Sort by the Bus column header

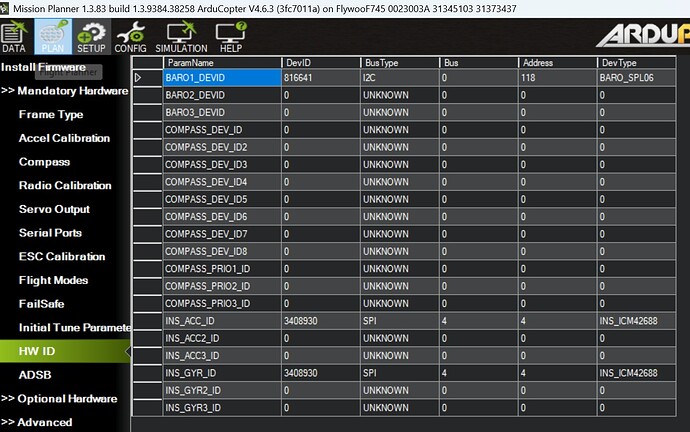[479, 63]
